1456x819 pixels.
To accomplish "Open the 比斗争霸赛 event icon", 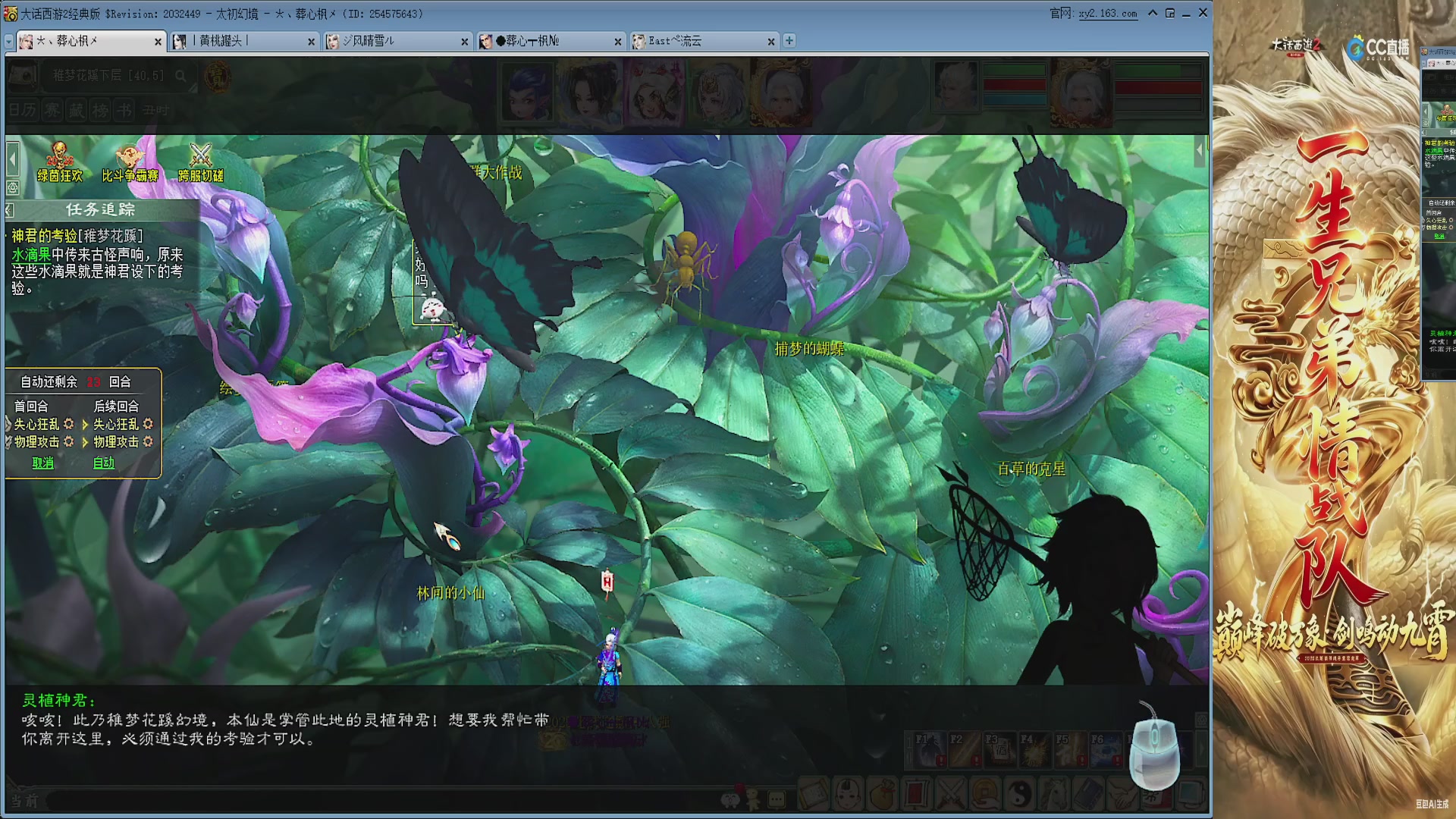I will (x=130, y=162).
